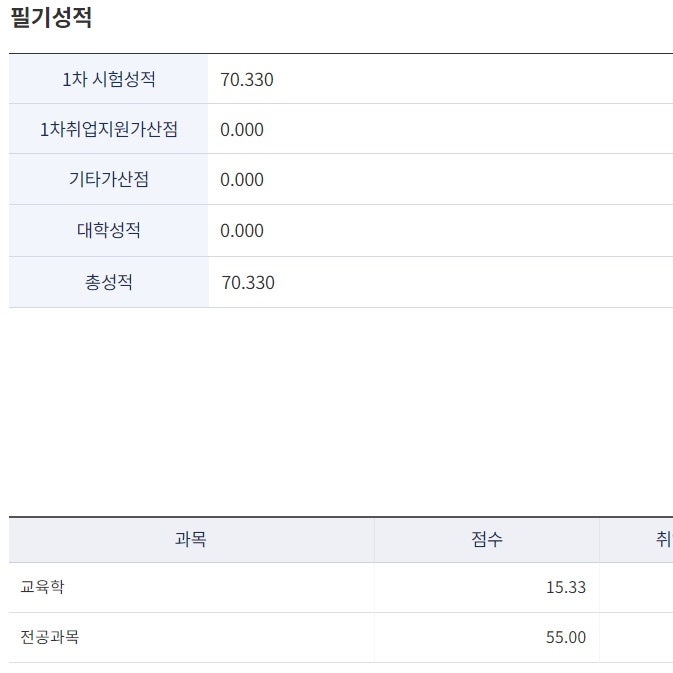Click the partially visible third column header
This screenshot has width=673, height=673.
[660, 540]
